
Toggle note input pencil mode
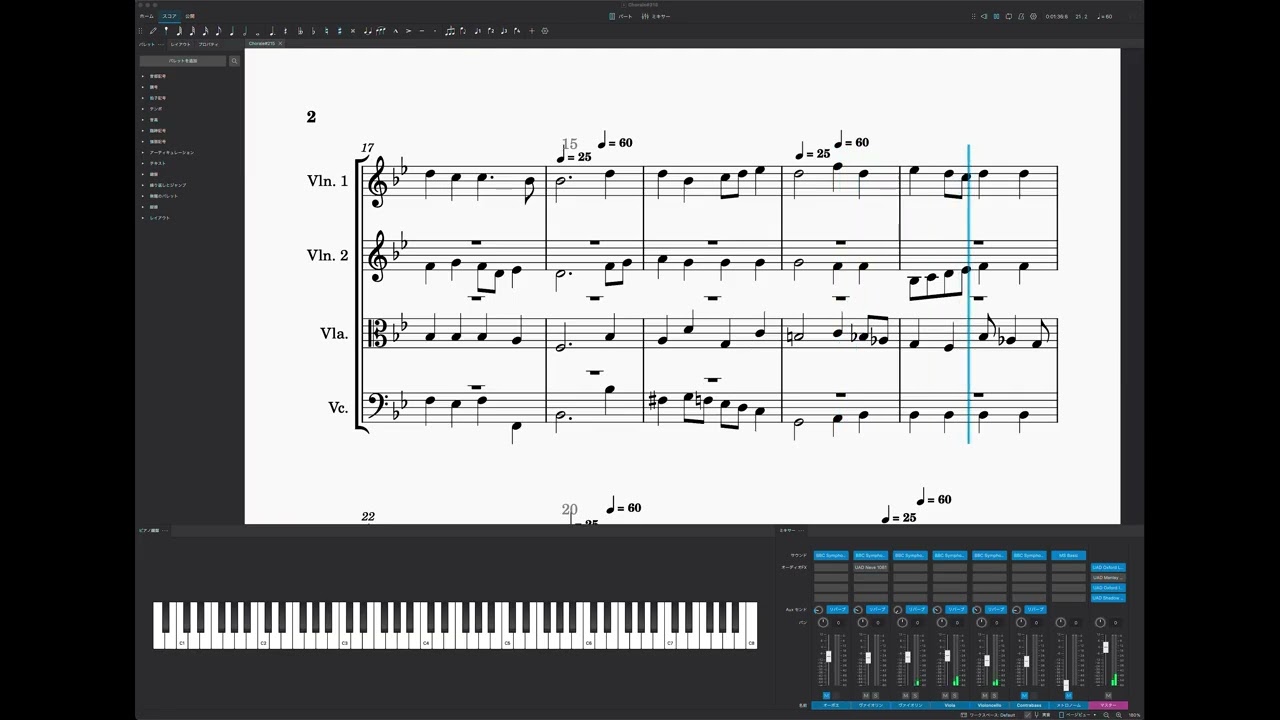(x=153, y=31)
